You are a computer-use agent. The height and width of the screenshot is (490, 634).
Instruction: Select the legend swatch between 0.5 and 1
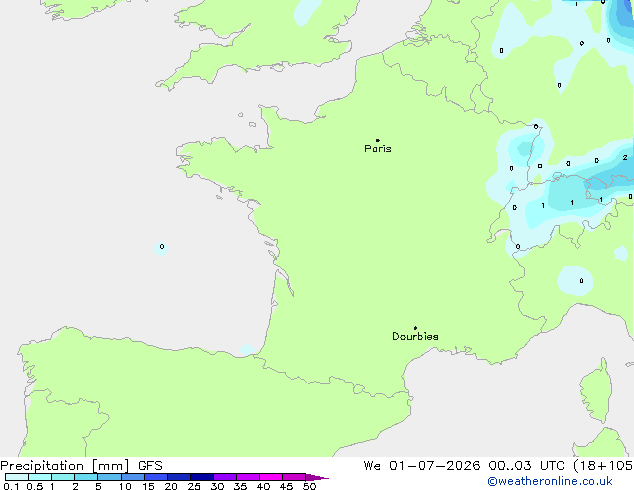click(x=40, y=477)
